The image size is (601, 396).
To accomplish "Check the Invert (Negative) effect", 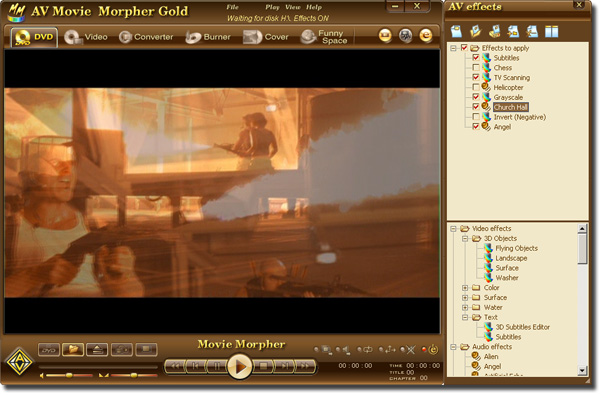I will click(476, 117).
